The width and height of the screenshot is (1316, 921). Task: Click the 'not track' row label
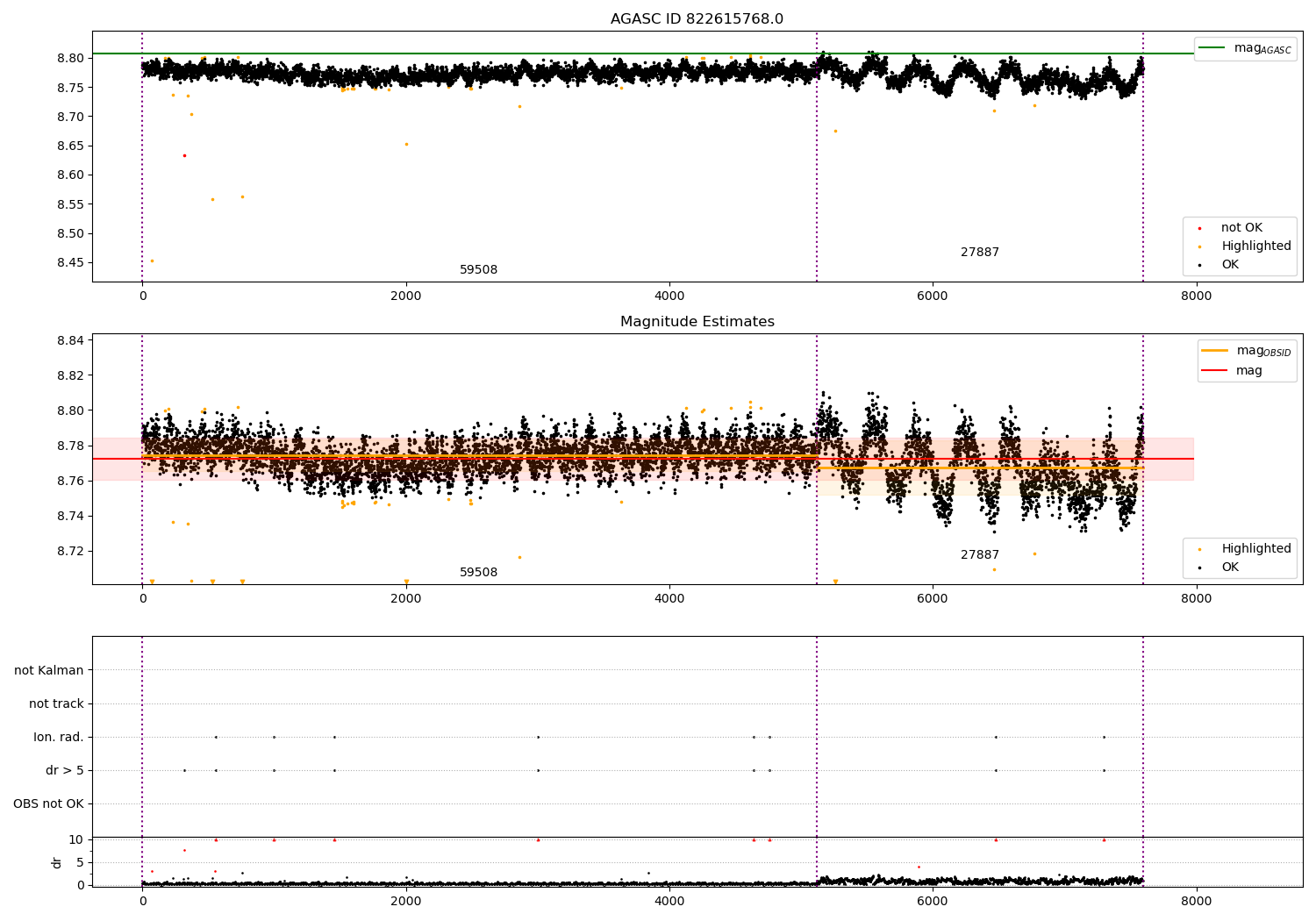[x=56, y=703]
